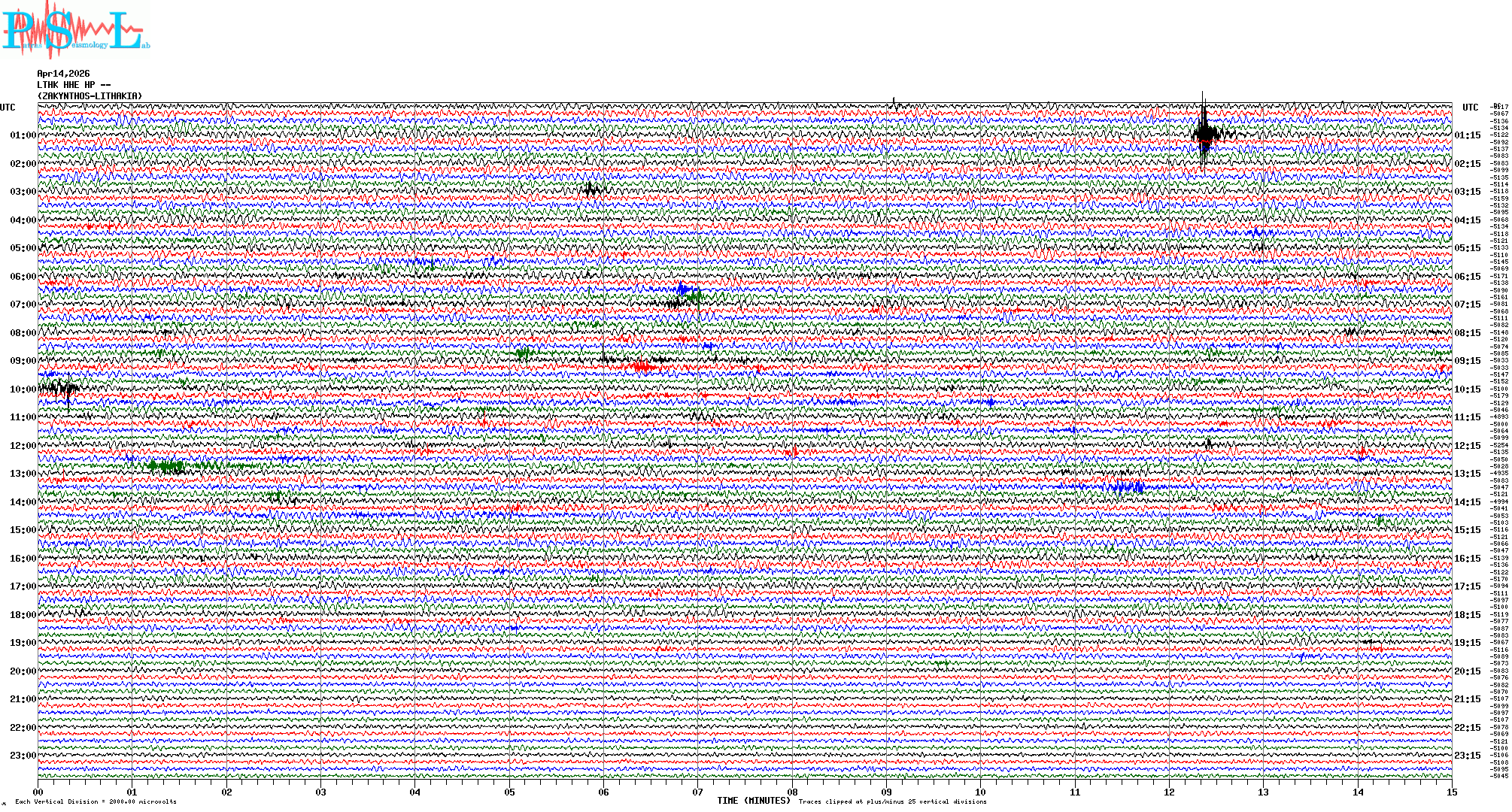Click the UTC label at top left
The height and width of the screenshot is (812, 1512).
point(8,108)
